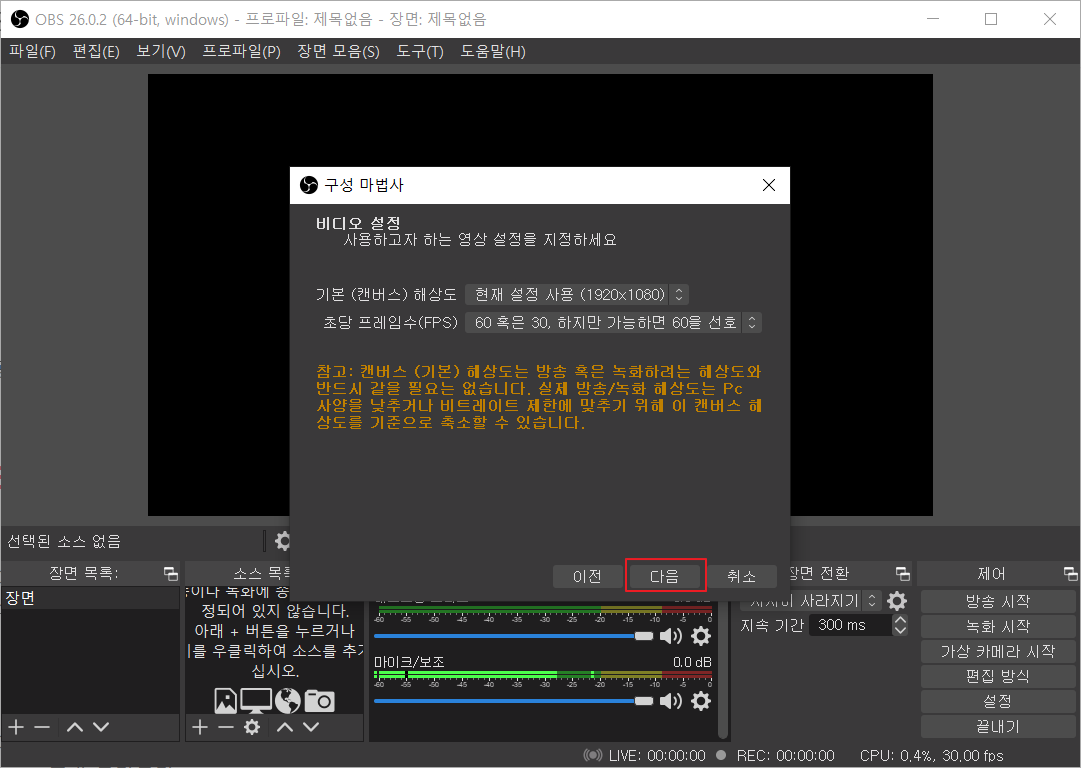Click CPU: 0.4%, 30.00 fps status
The image size is (1081, 768).
931,756
